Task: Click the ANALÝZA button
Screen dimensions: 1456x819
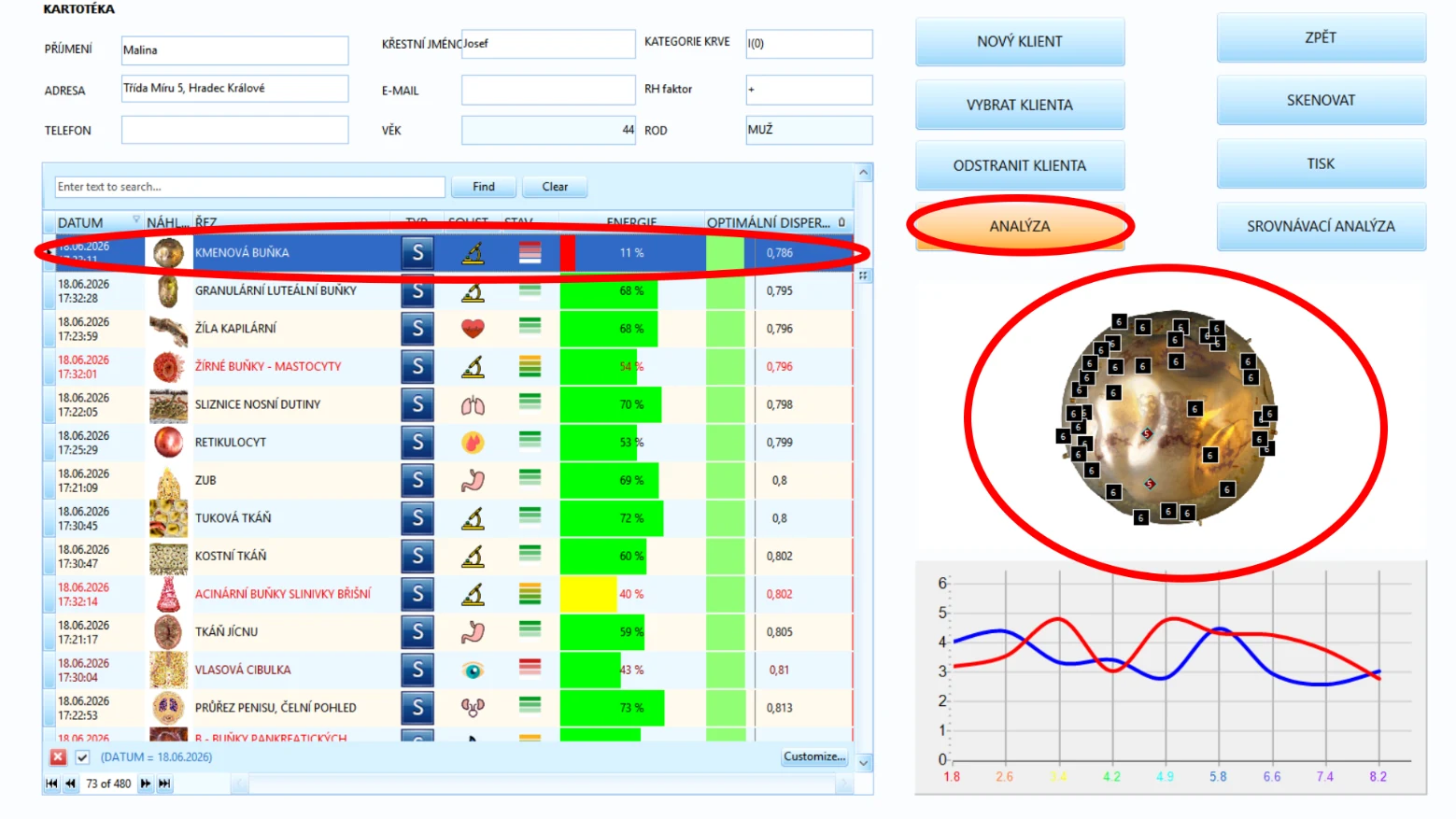Action: 1020,227
